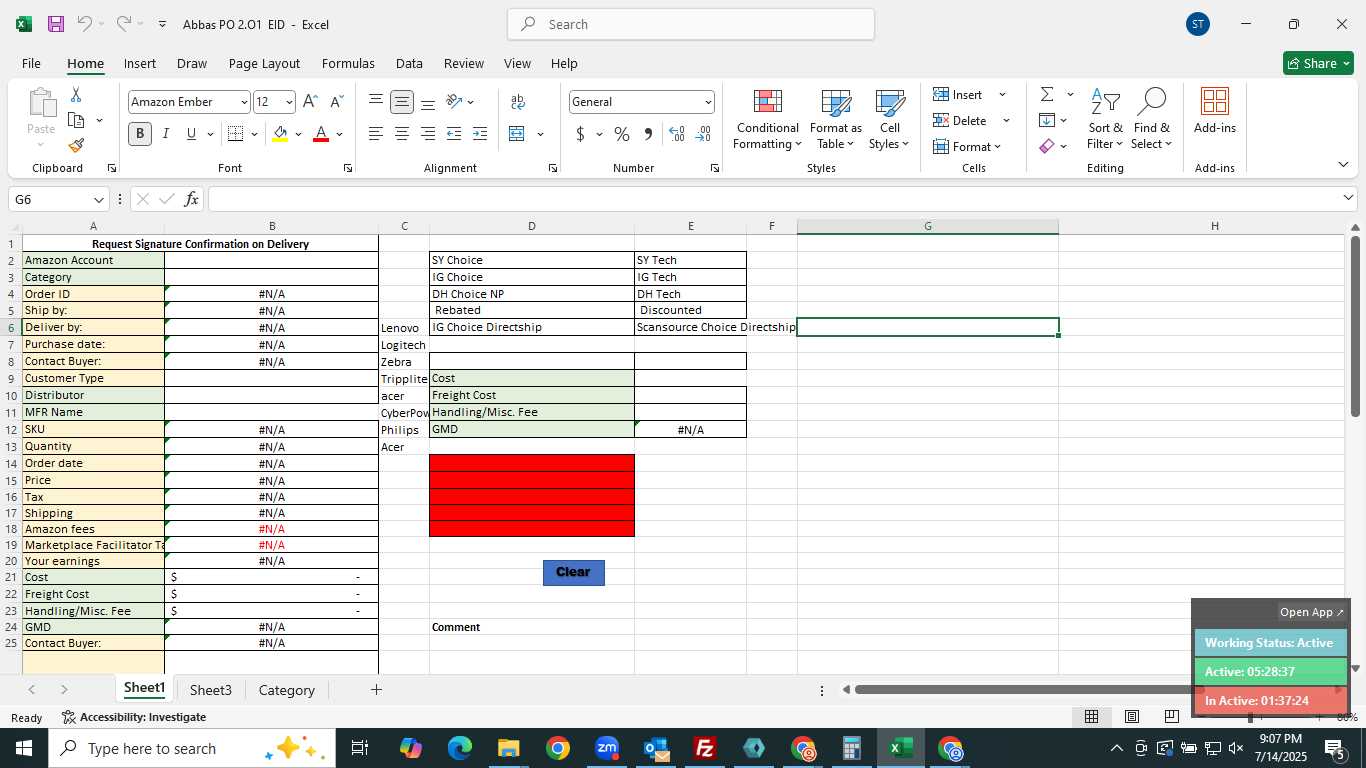Click the Decrease Indent icon
This screenshot has width=1366, height=768.
click(454, 134)
